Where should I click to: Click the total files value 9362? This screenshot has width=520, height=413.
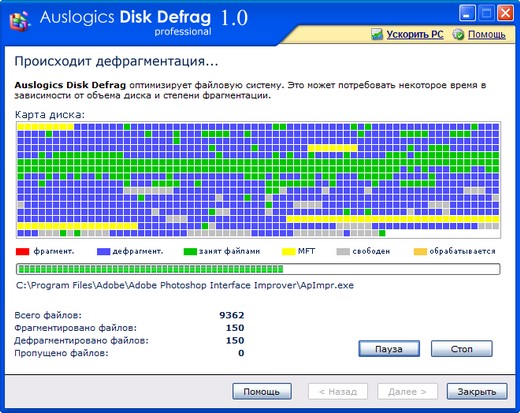pyautogui.click(x=232, y=315)
